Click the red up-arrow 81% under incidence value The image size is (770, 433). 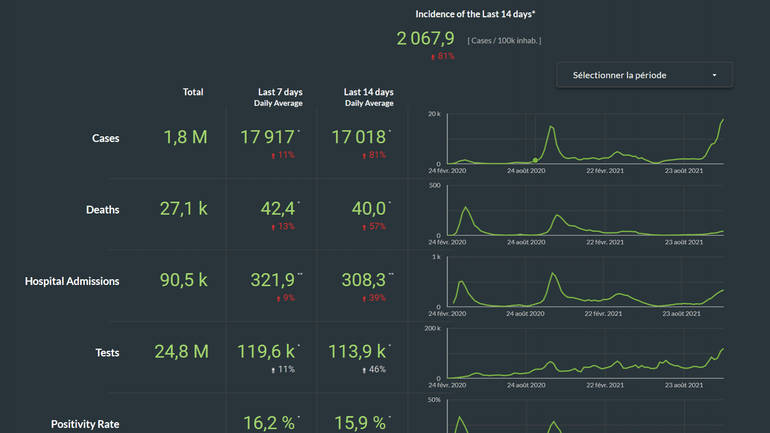pyautogui.click(x=441, y=57)
